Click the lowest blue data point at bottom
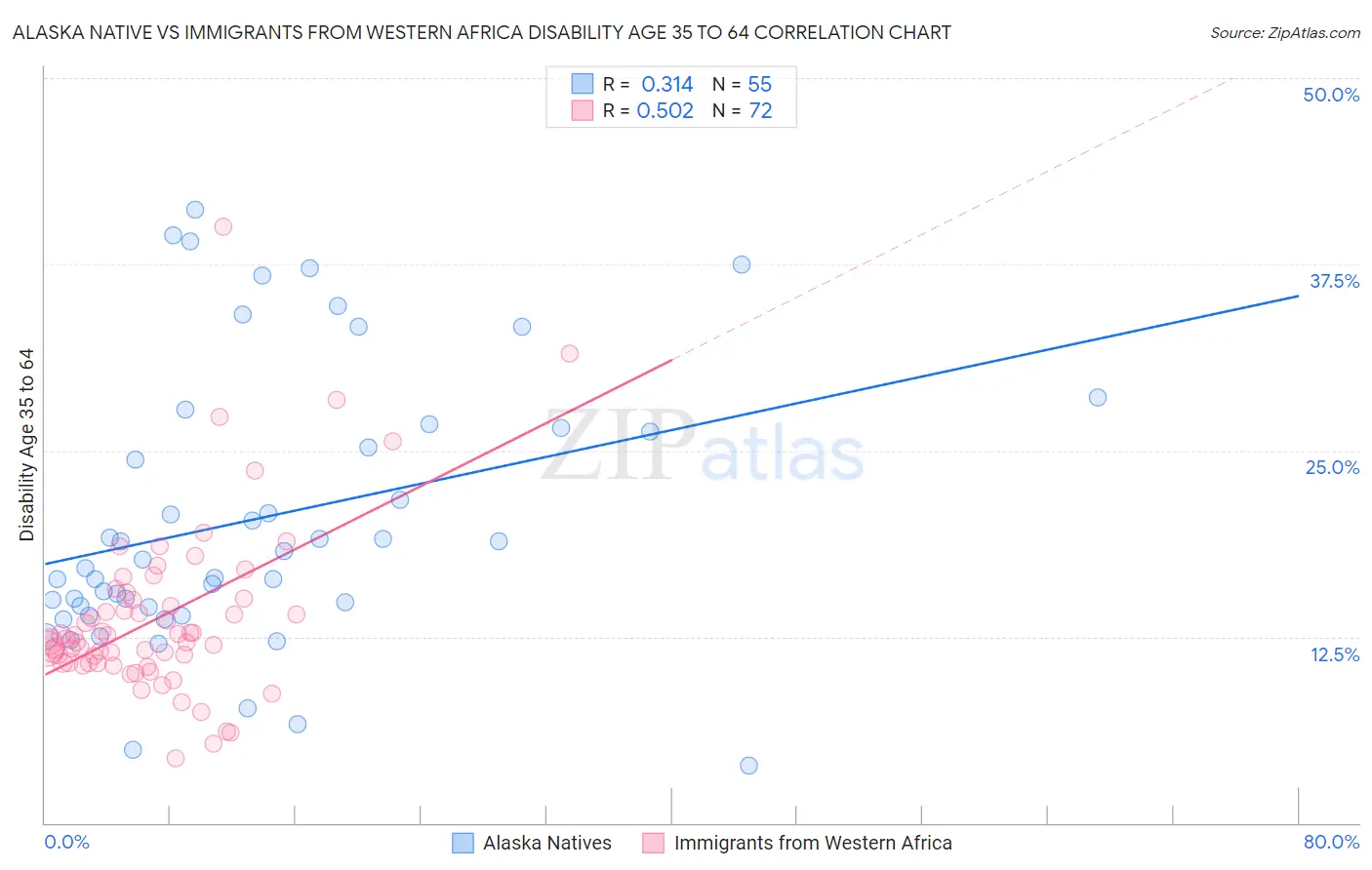This screenshot has width=1372, height=870. coord(748,766)
